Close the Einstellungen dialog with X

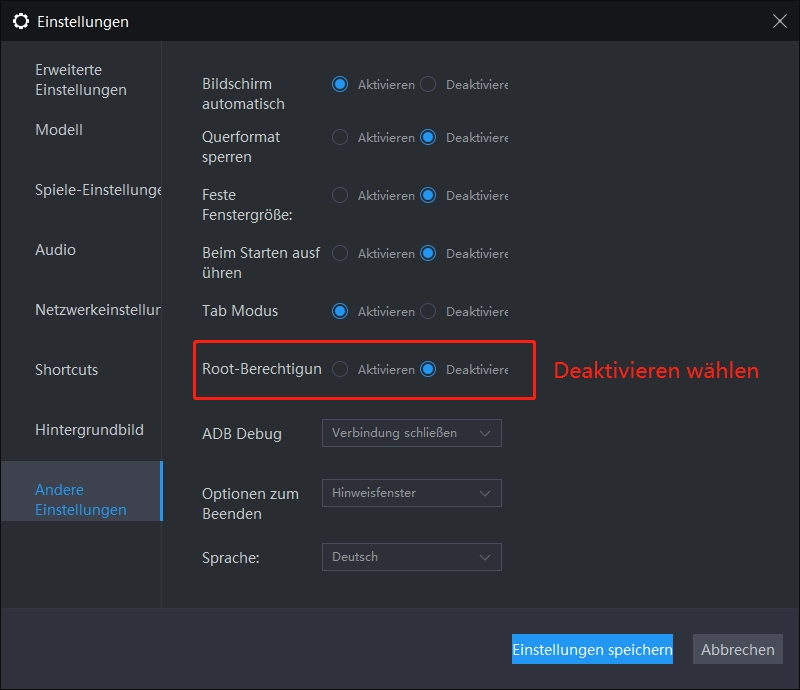tap(780, 21)
